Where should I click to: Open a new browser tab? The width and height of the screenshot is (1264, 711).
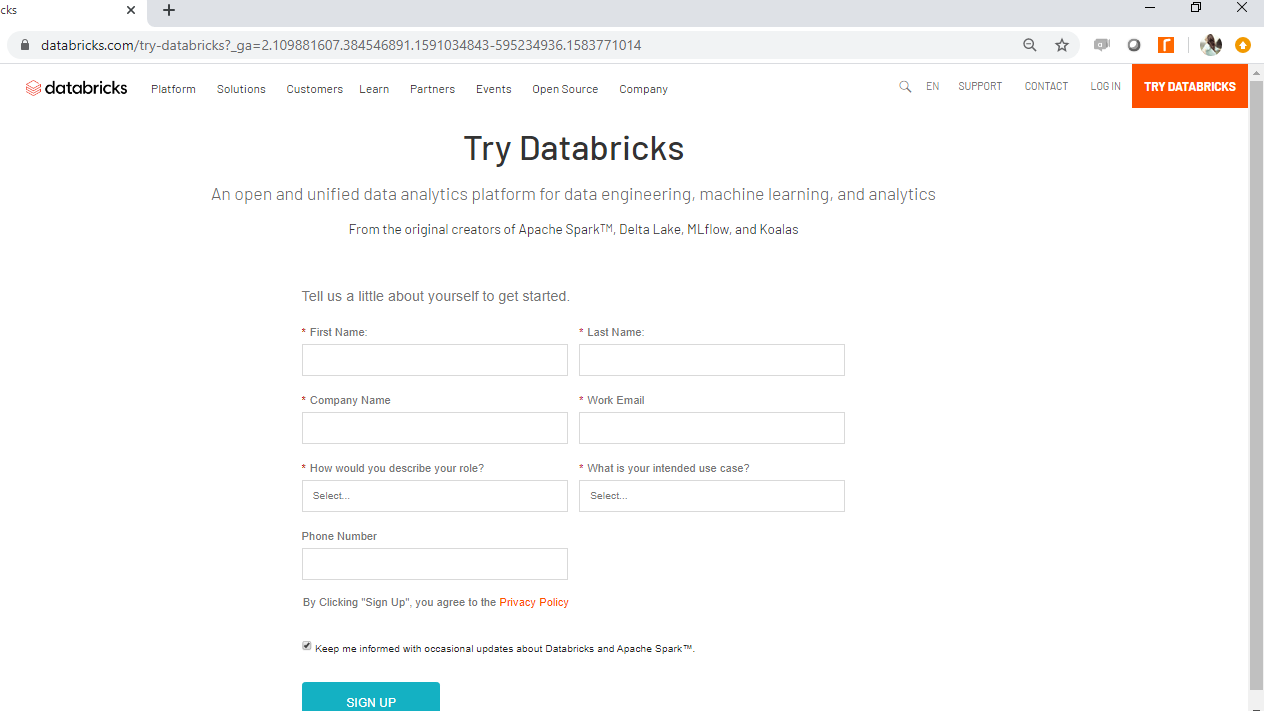tap(169, 10)
